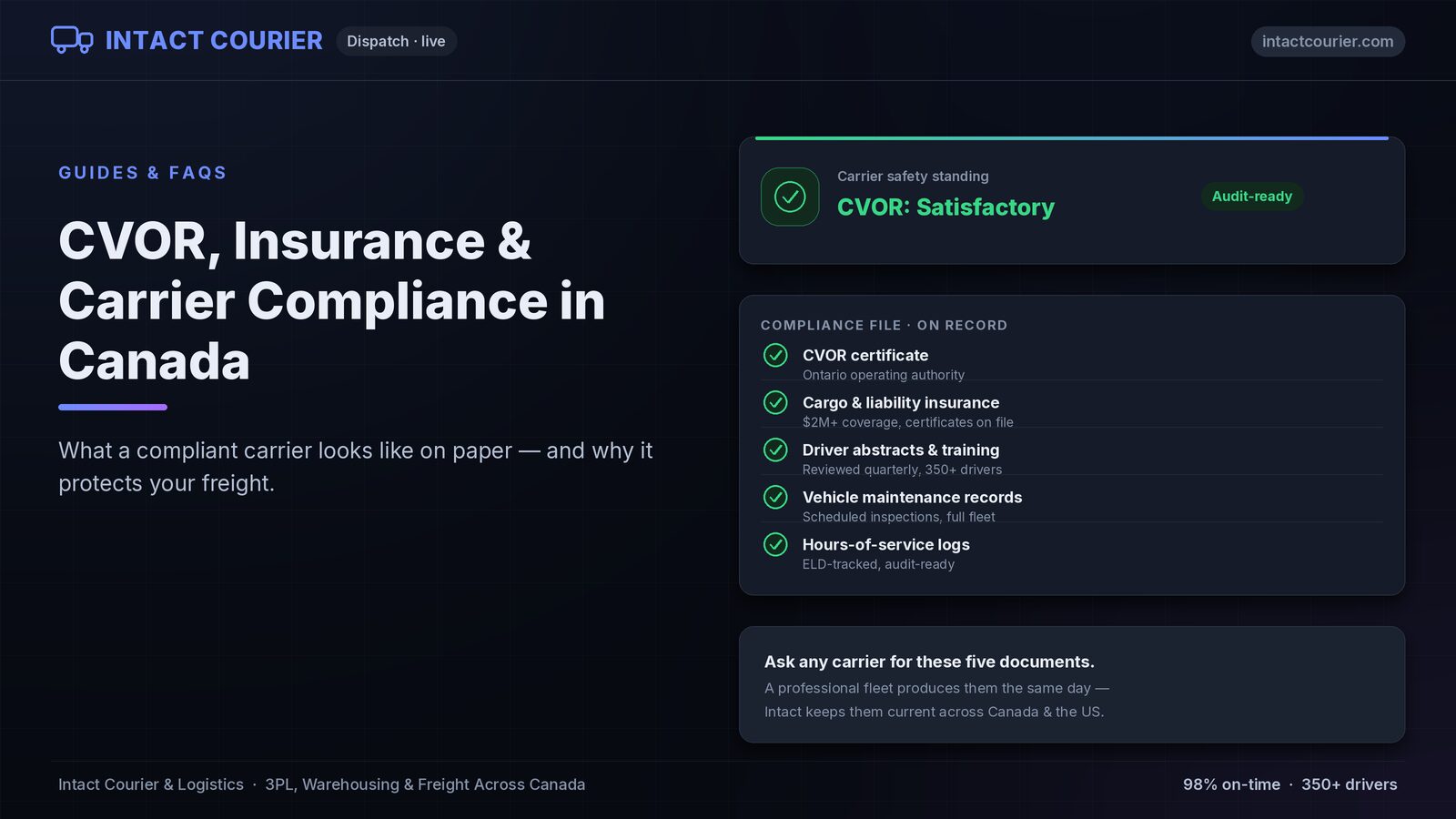Screen dimensions: 1456x819
Task: Click the INTACT COURIER brand name
Action: [x=214, y=41]
